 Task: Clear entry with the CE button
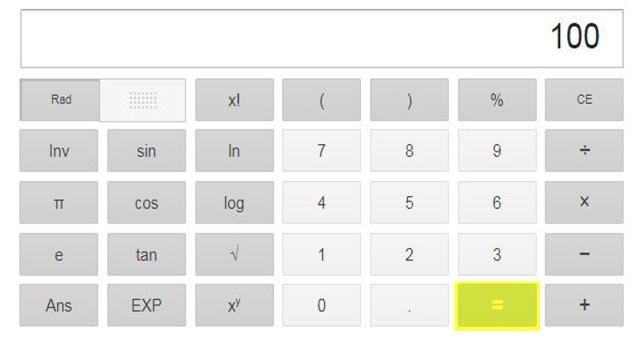(584, 100)
